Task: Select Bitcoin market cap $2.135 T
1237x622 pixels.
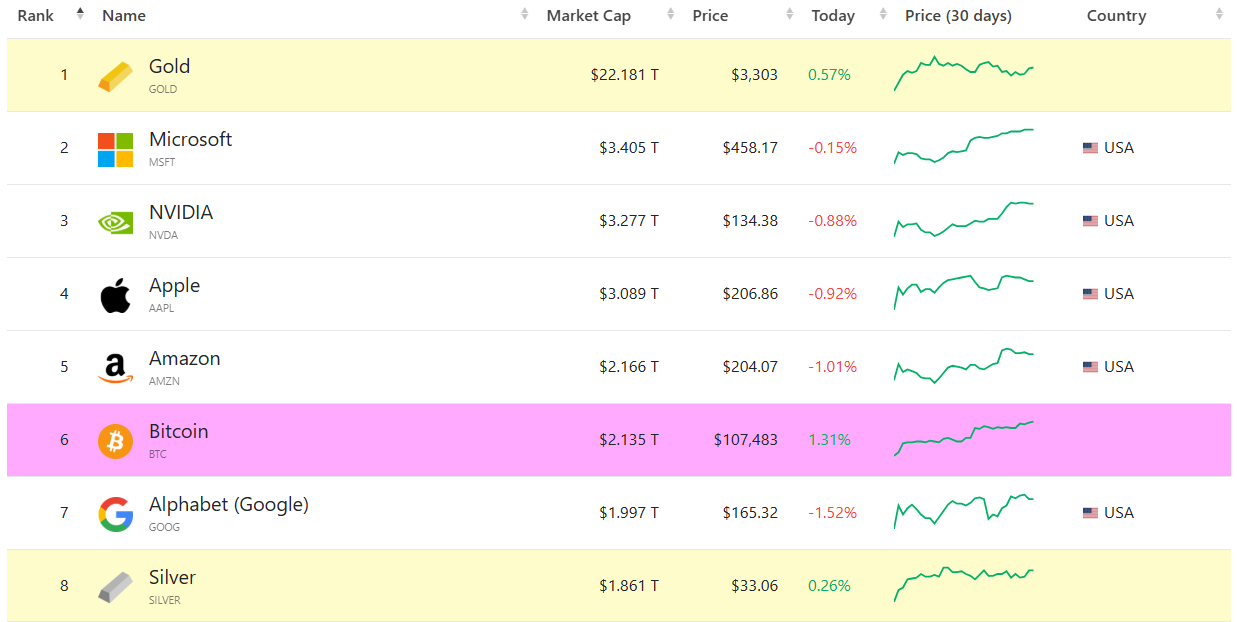Action: click(629, 440)
